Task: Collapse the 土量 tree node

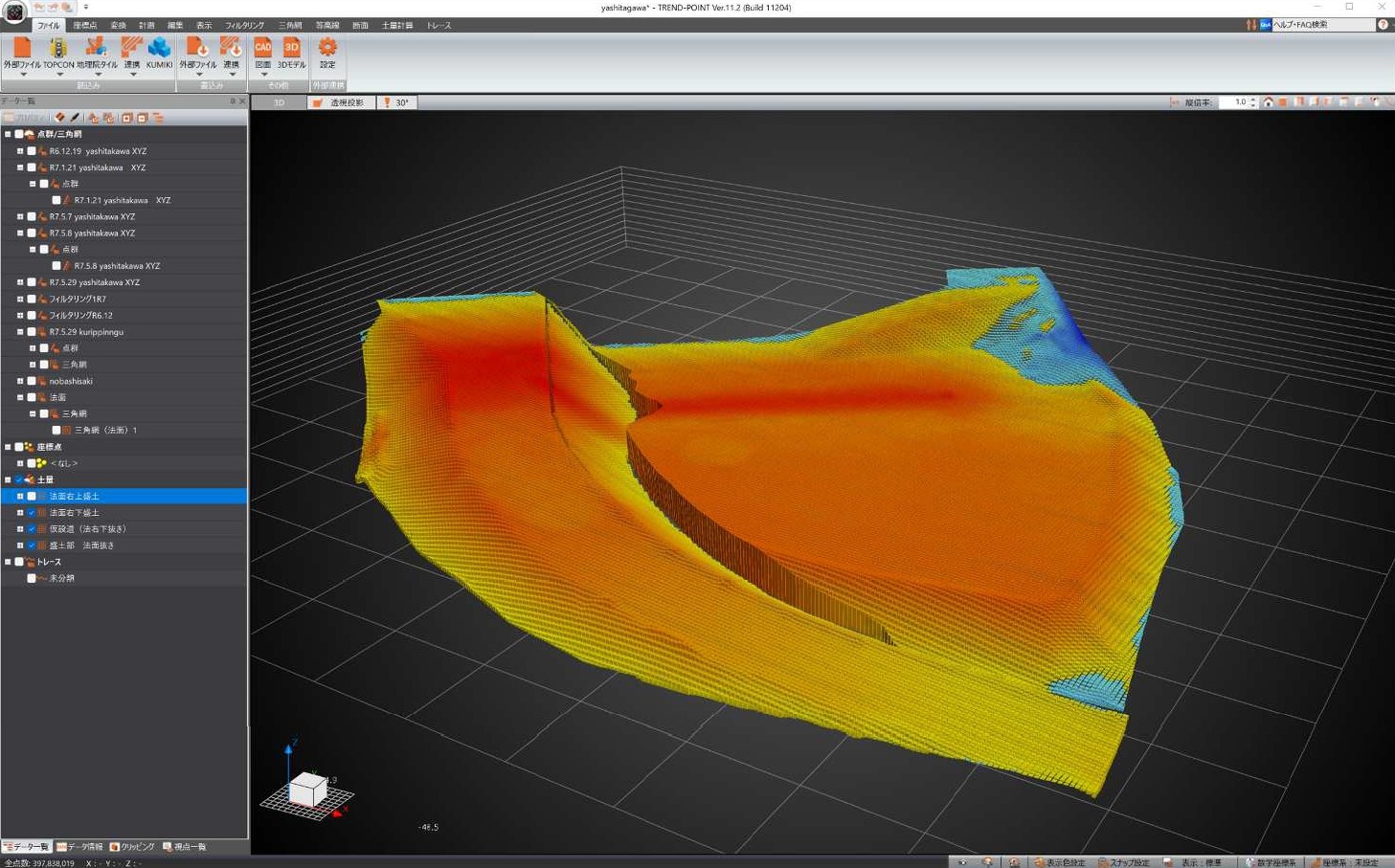Action: click(8, 480)
